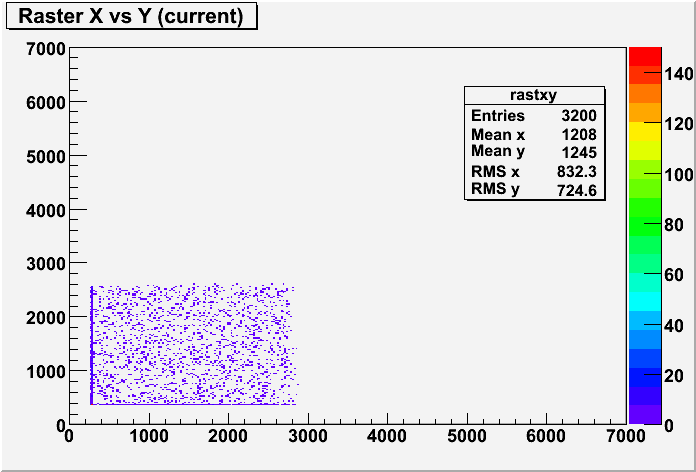Click the palette axis label 120
The height and width of the screenshot is (472, 696).
tap(679, 123)
